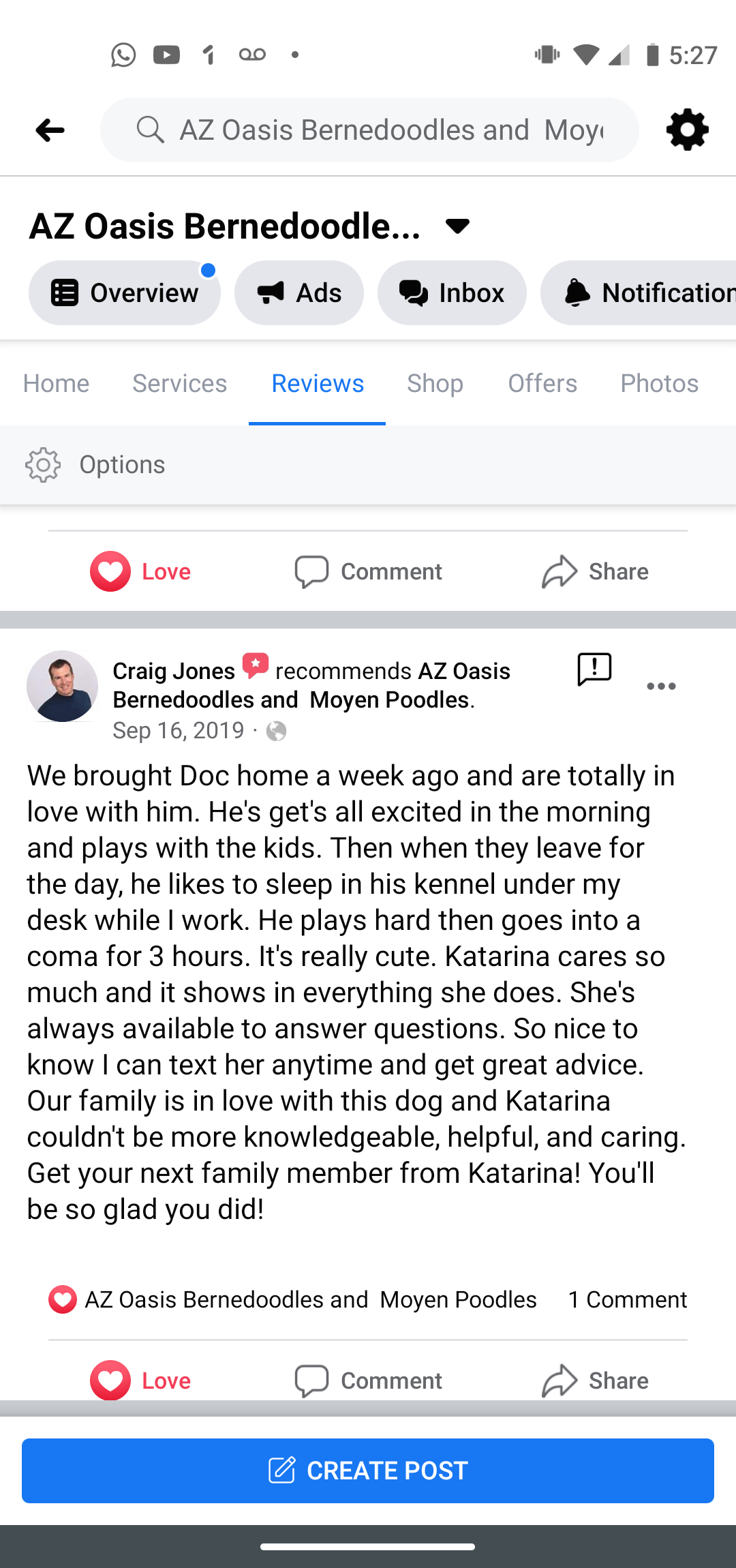Open the three-dot menu on Craig's review
736x1568 pixels.
[x=661, y=687]
